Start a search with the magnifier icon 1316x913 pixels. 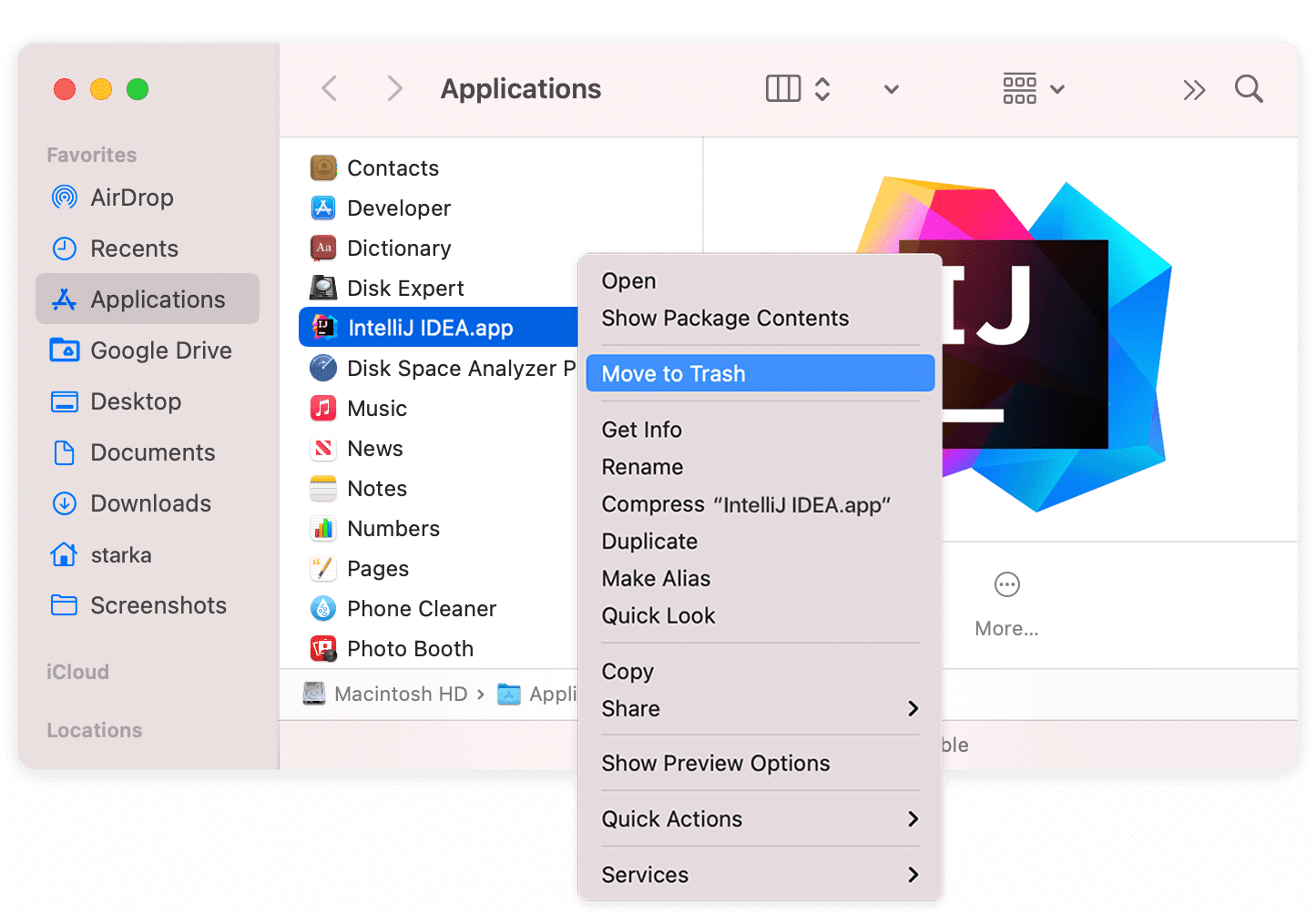coord(1248,88)
